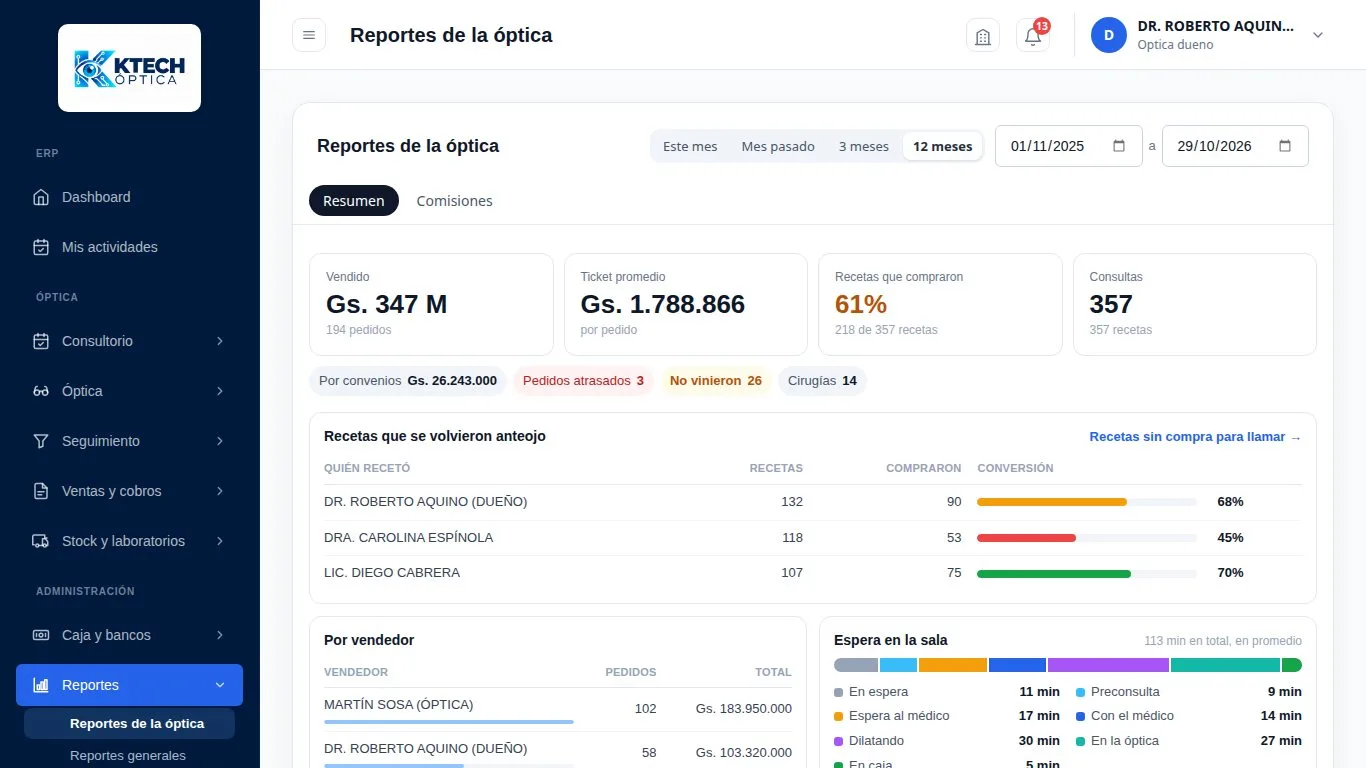Click the Ventas y cobros document icon
The width and height of the screenshot is (1366, 768).
tap(41, 491)
